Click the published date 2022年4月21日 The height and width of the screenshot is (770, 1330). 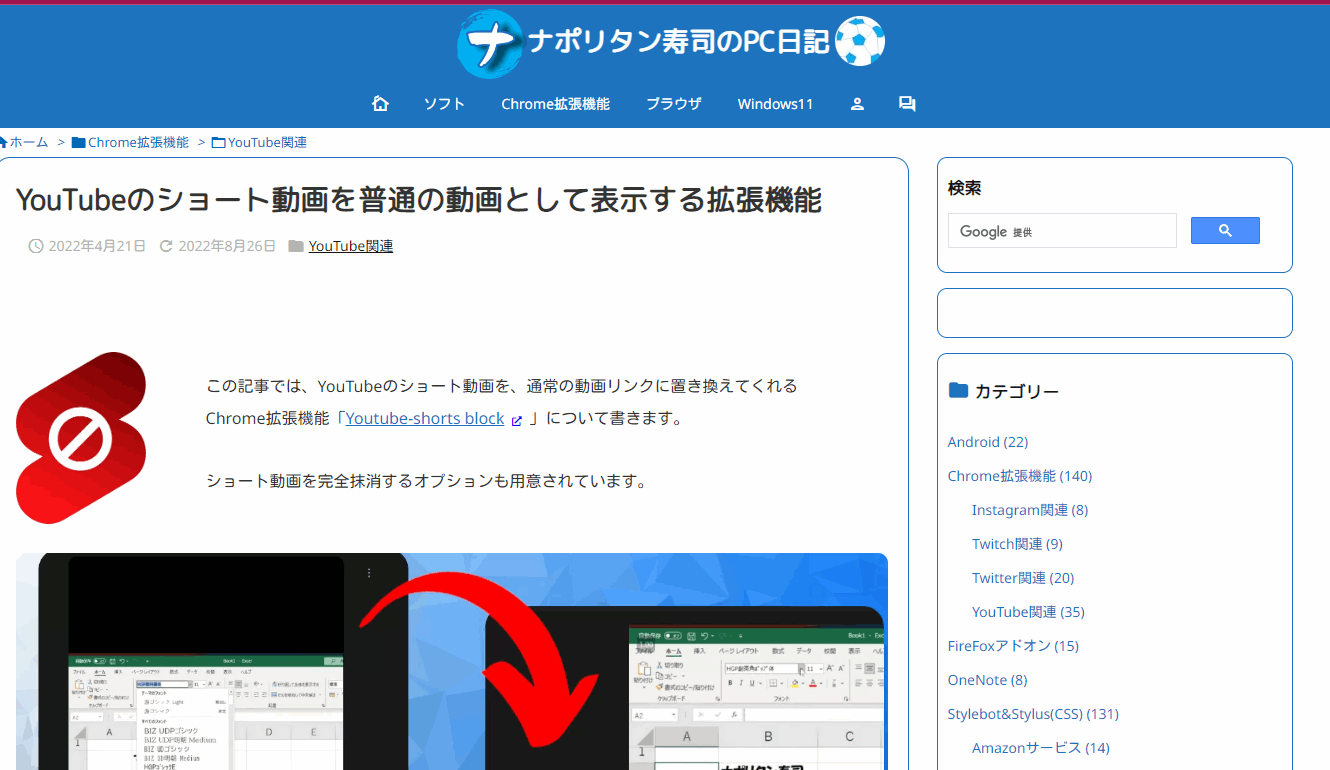pyautogui.click(x=97, y=246)
